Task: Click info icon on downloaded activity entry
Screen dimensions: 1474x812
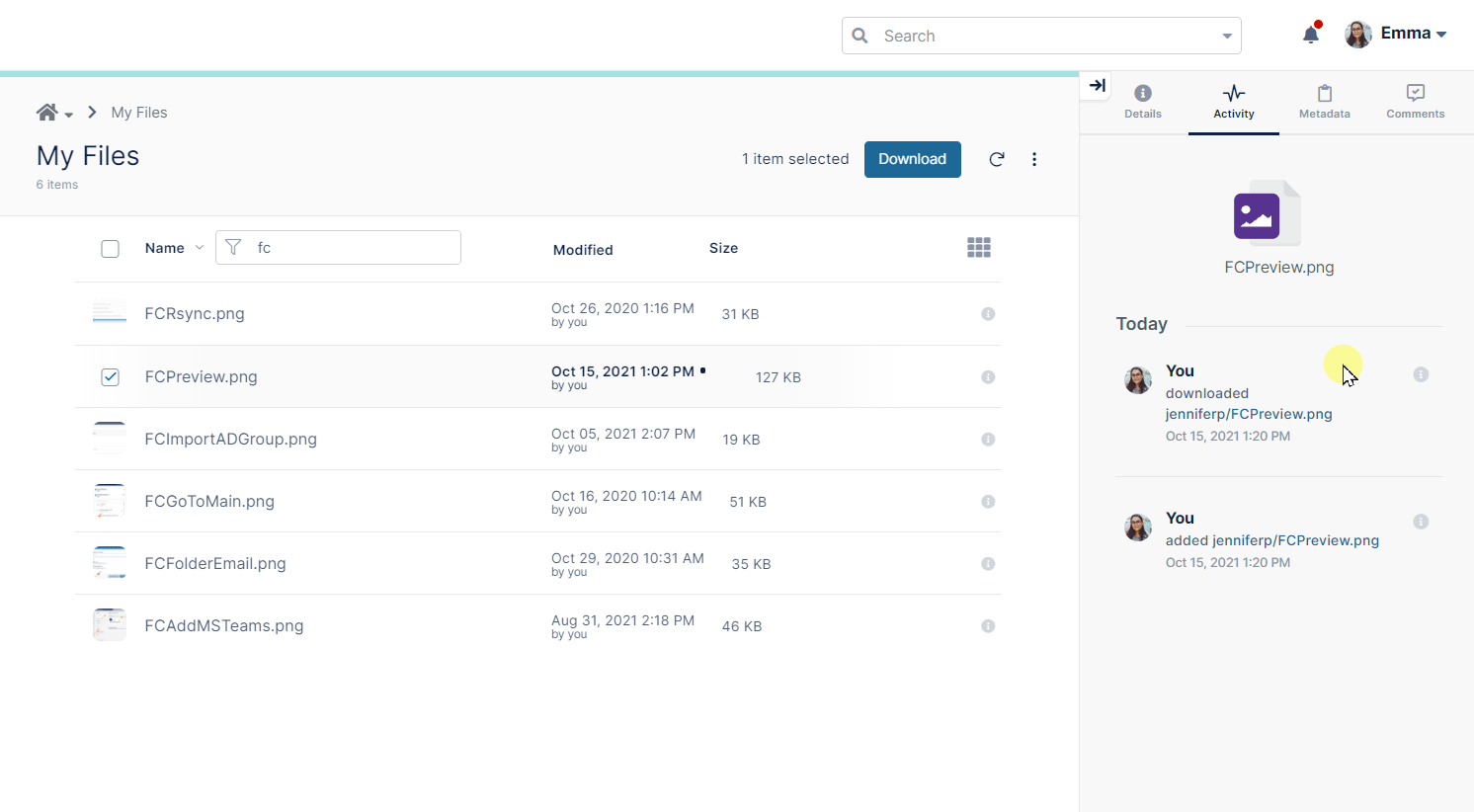Action: click(x=1421, y=374)
